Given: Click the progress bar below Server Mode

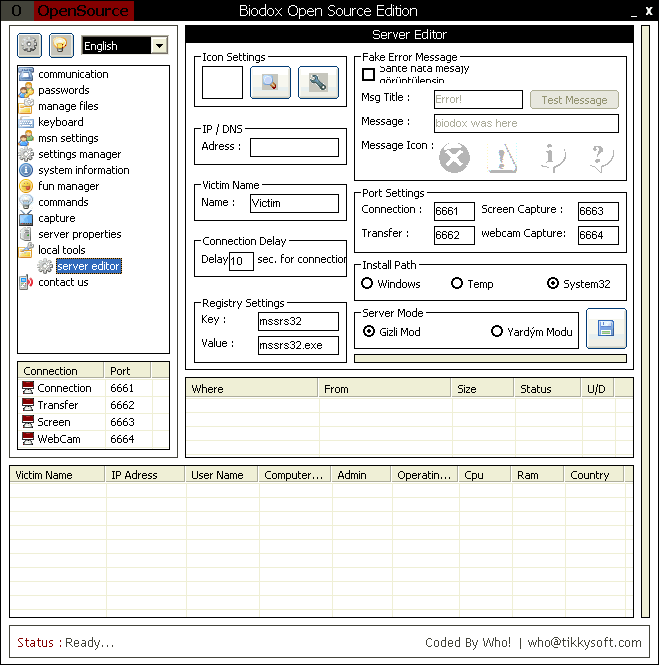Looking at the screenshot, I should [x=490, y=358].
